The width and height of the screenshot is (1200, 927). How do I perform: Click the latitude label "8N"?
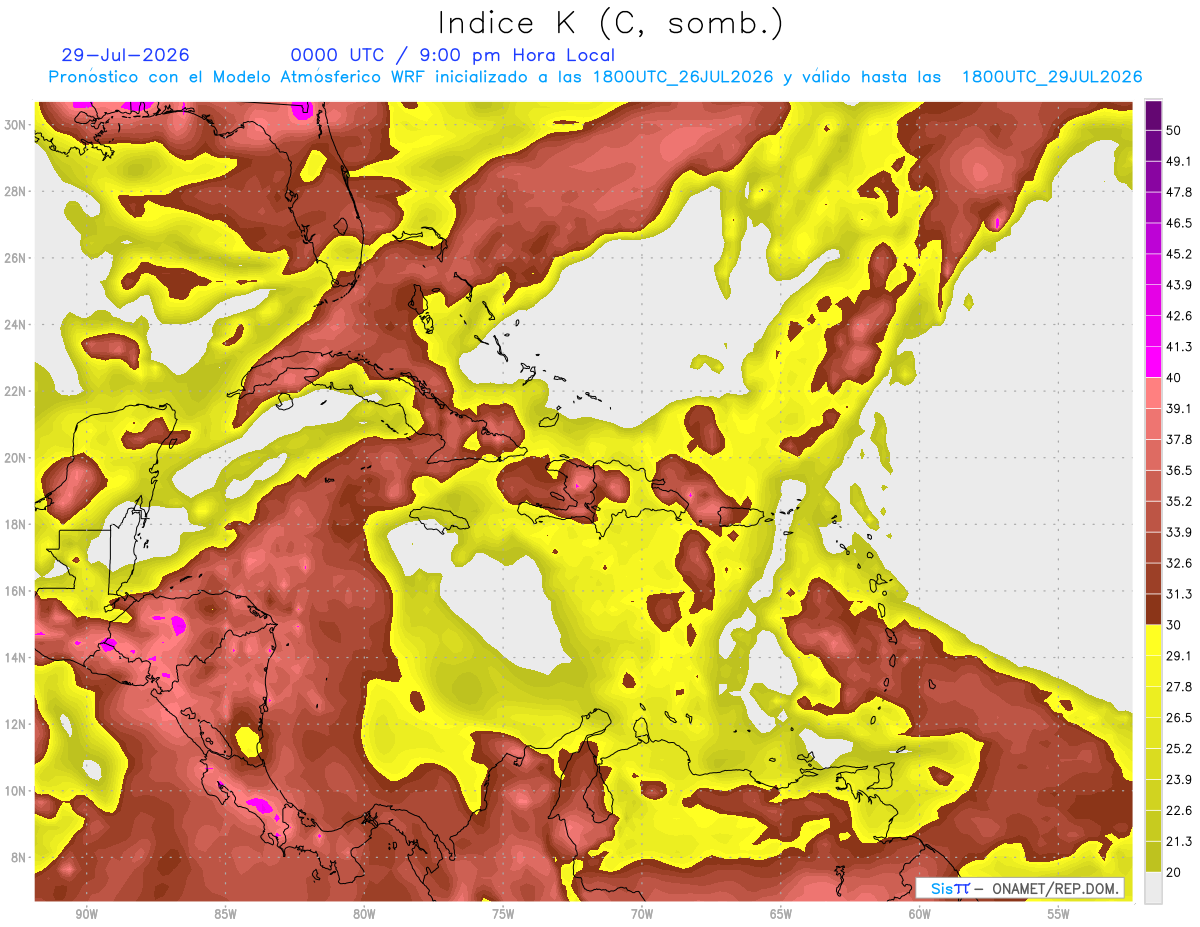coord(20,858)
